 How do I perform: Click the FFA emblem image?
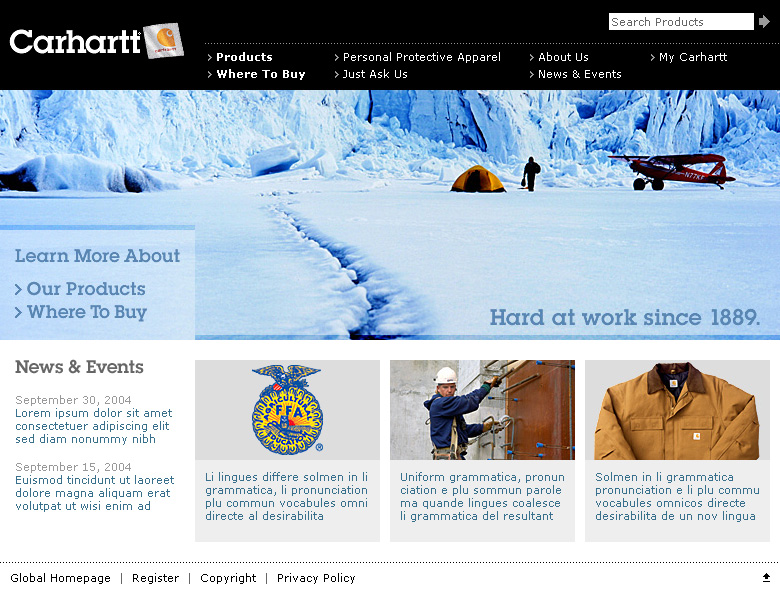coord(287,409)
